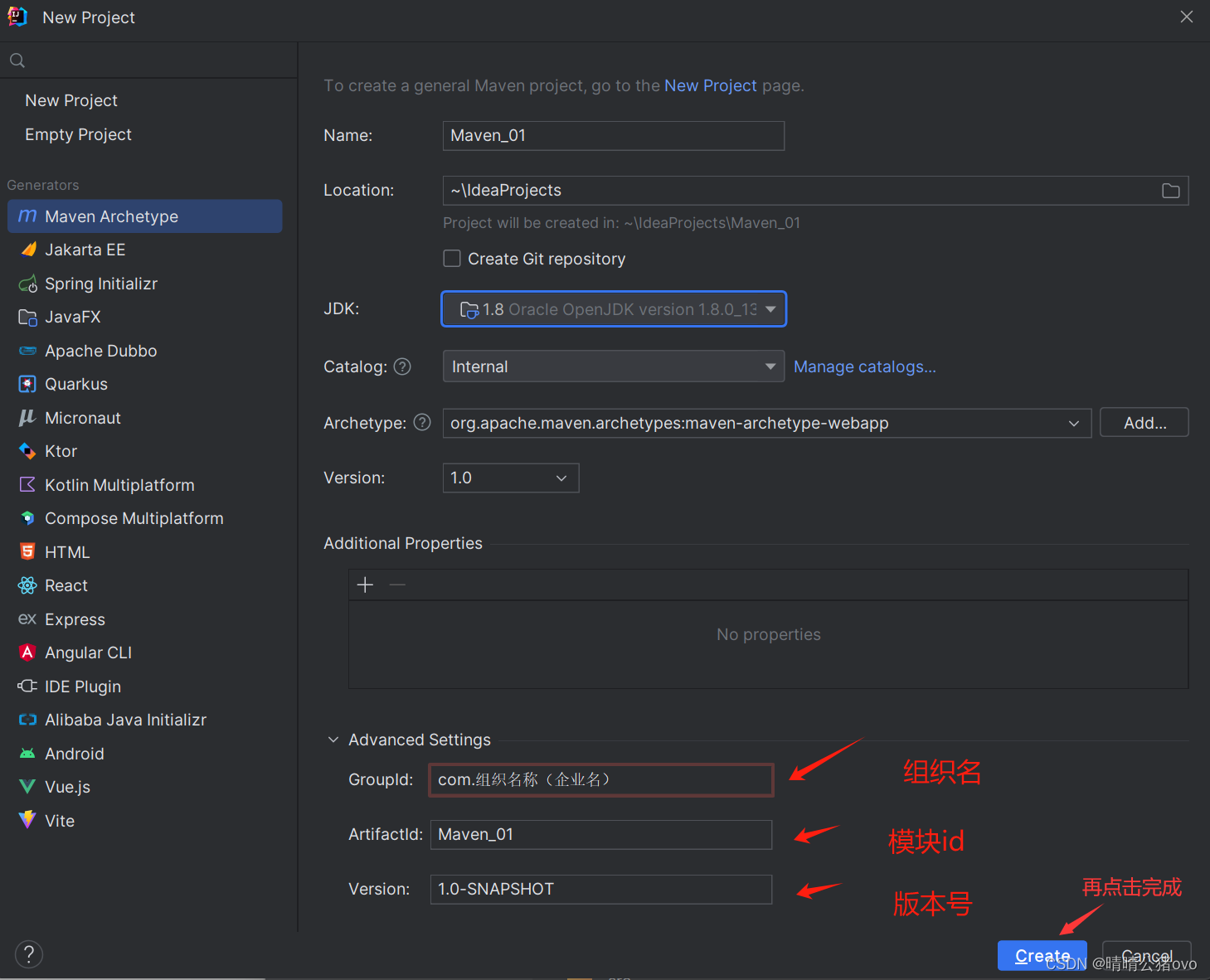This screenshot has height=980, width=1210.
Task: Focus the Name field Maven_01
Action: (614, 136)
